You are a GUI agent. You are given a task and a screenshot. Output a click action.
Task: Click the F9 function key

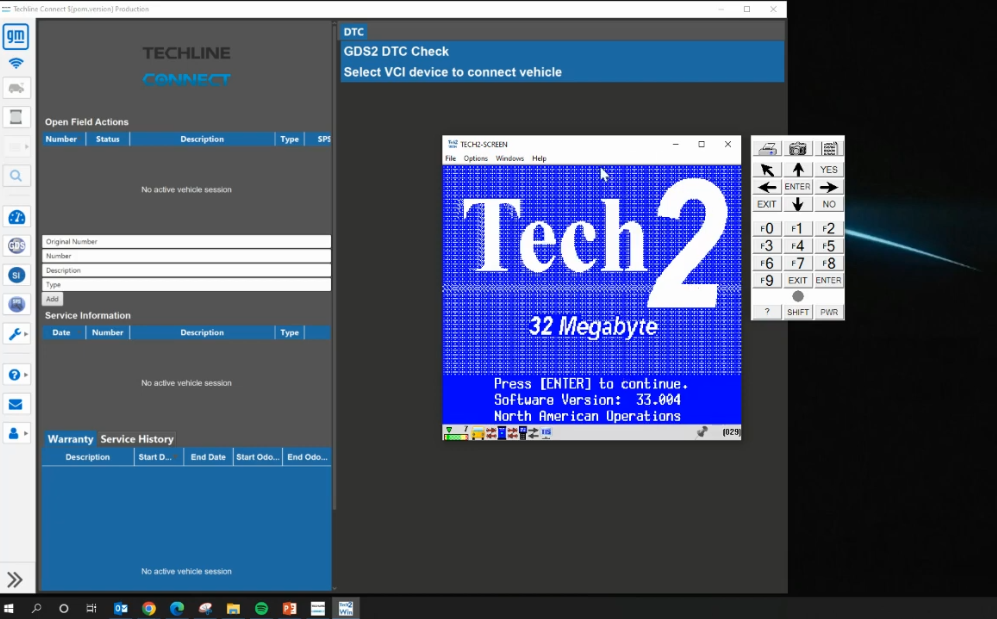767,280
